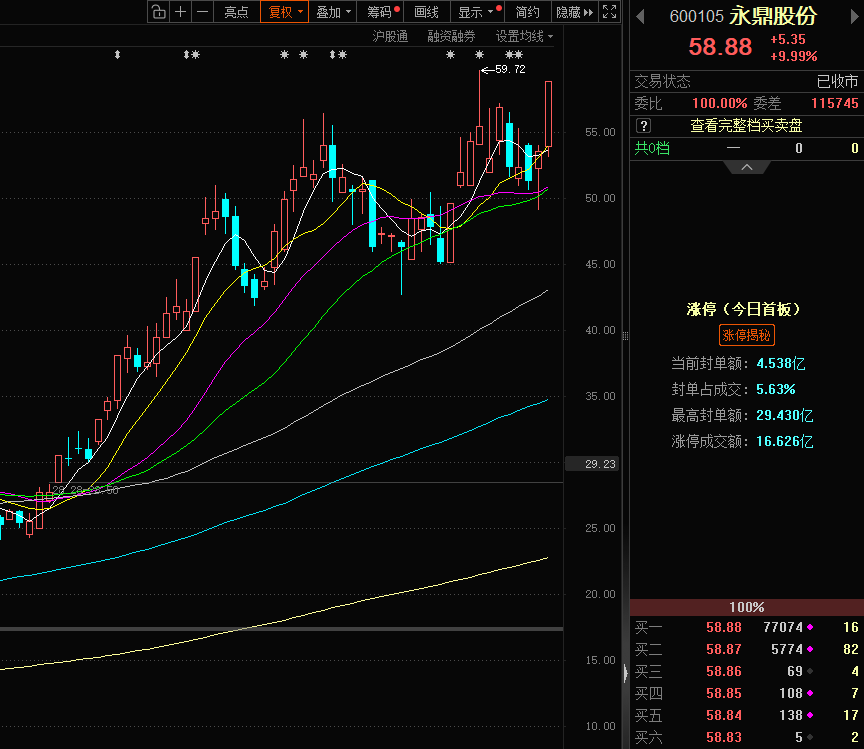Click the highlighted 29.23 axis price tag

pyautogui.click(x=592, y=464)
